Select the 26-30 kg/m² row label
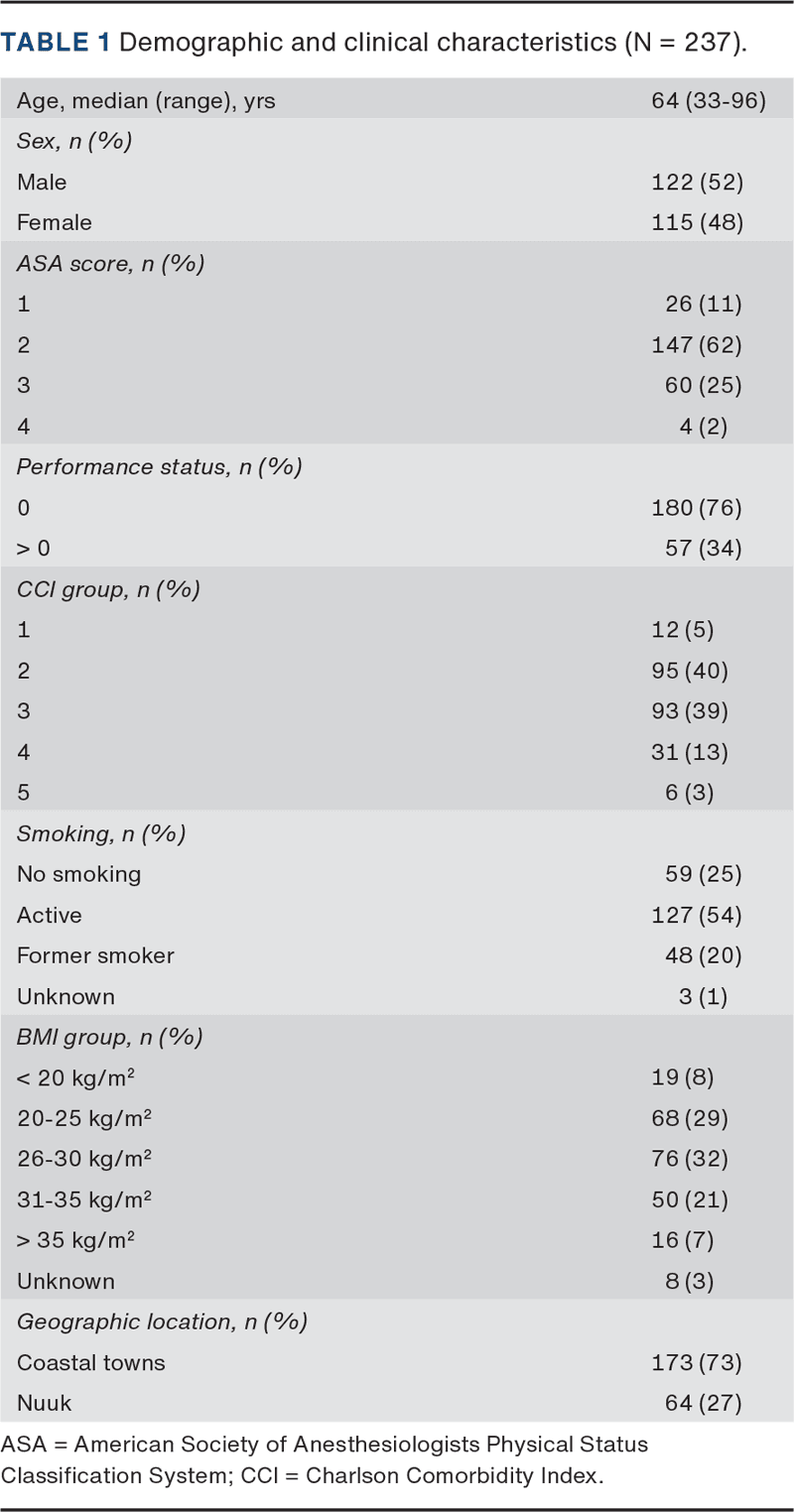Image resolution: width=794 pixels, height=1512 pixels. (x=84, y=1159)
